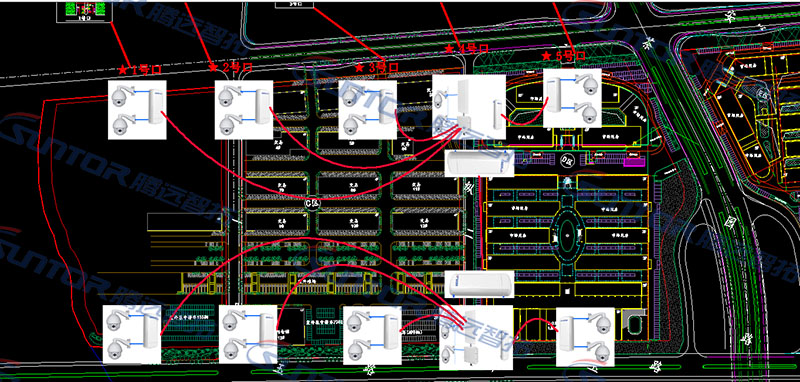Click the upper dome camera at gate 3号口
This screenshot has height=382, width=800.
click(351, 97)
